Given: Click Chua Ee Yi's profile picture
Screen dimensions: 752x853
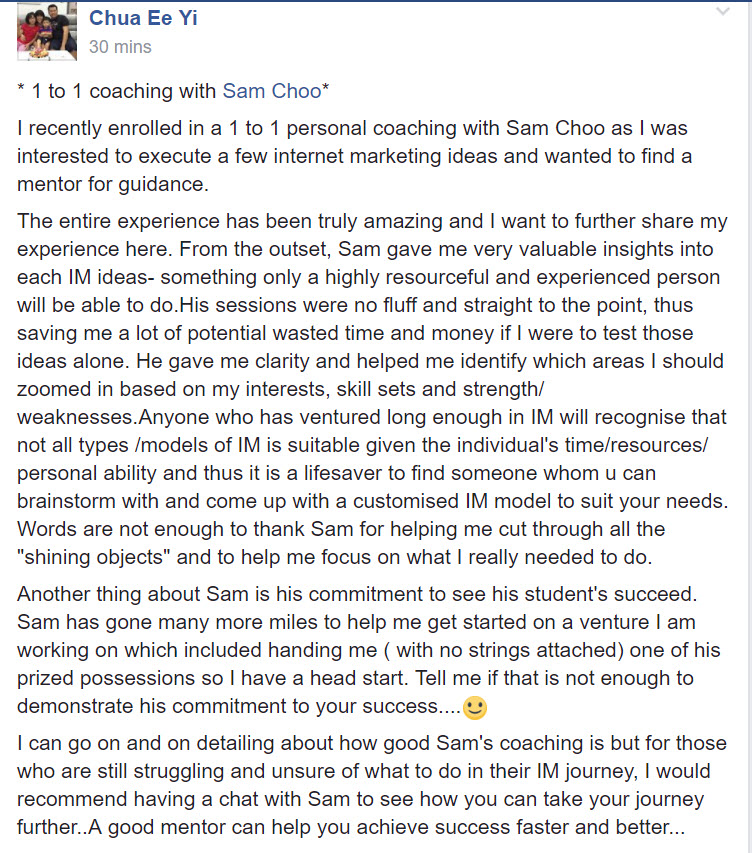Looking at the screenshot, I should point(47,32).
